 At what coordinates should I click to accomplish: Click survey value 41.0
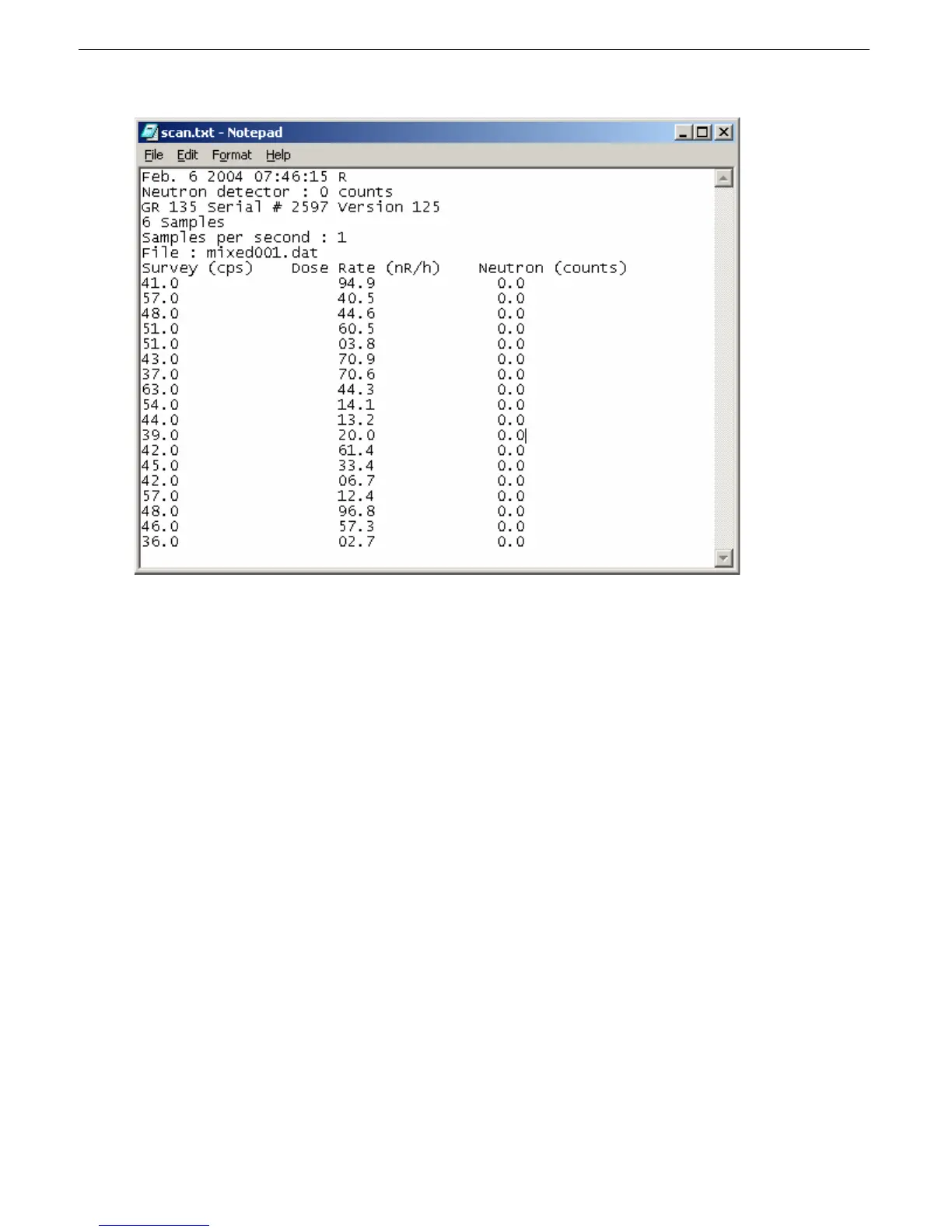[159, 283]
